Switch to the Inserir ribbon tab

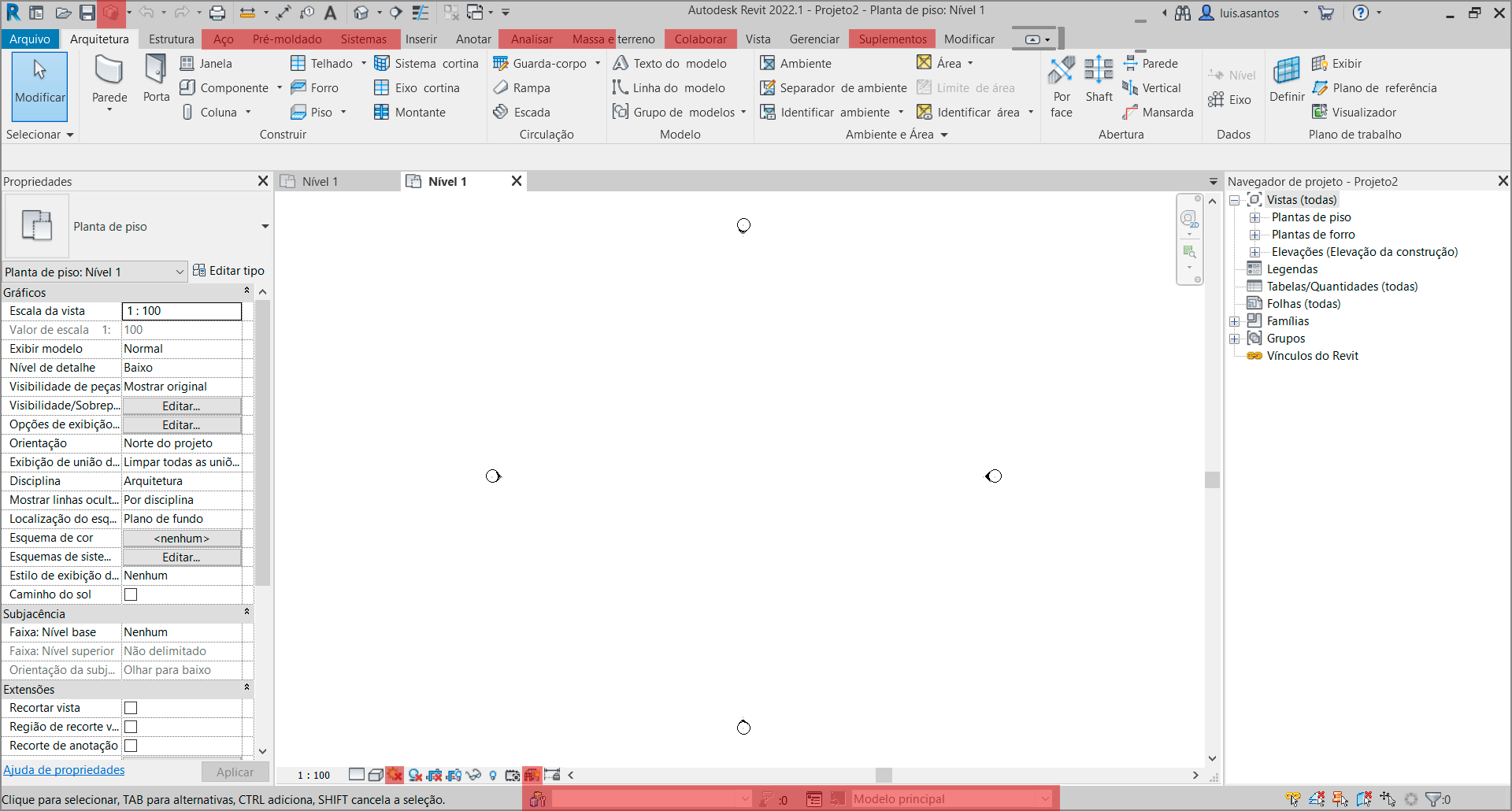click(421, 39)
